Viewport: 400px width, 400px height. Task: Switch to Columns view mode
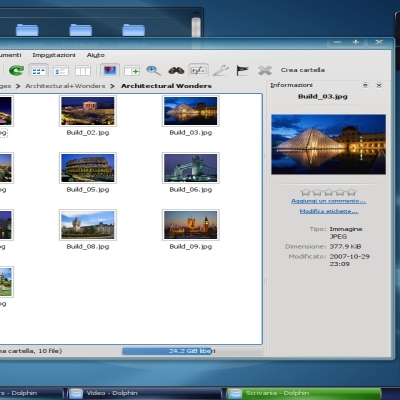[83, 71]
